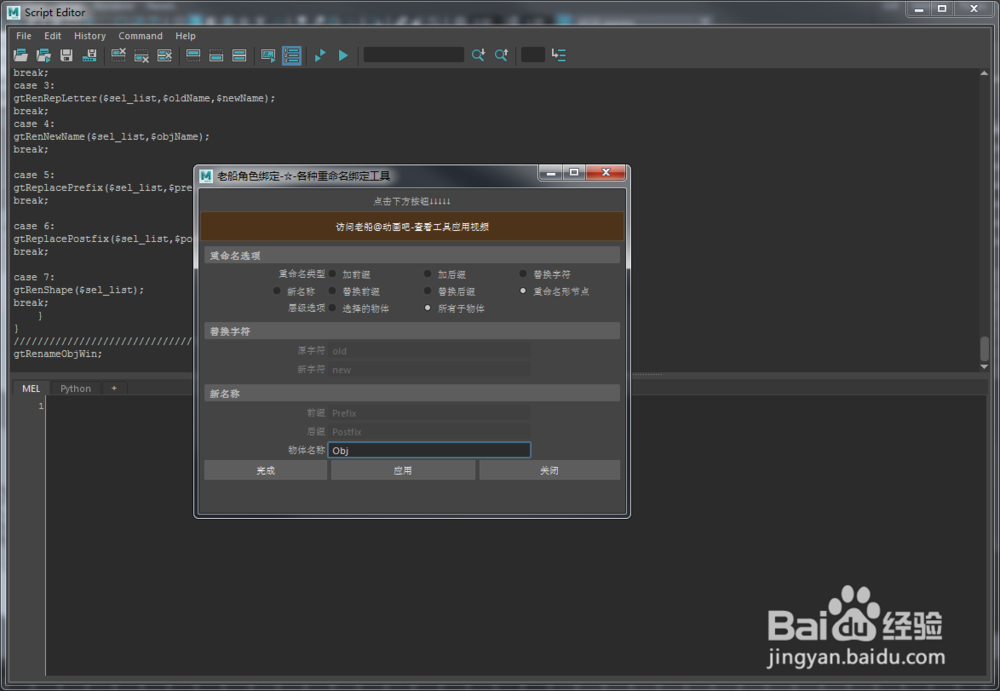Clear the history pane icon
The width and height of the screenshot is (1000, 691).
click(118, 55)
